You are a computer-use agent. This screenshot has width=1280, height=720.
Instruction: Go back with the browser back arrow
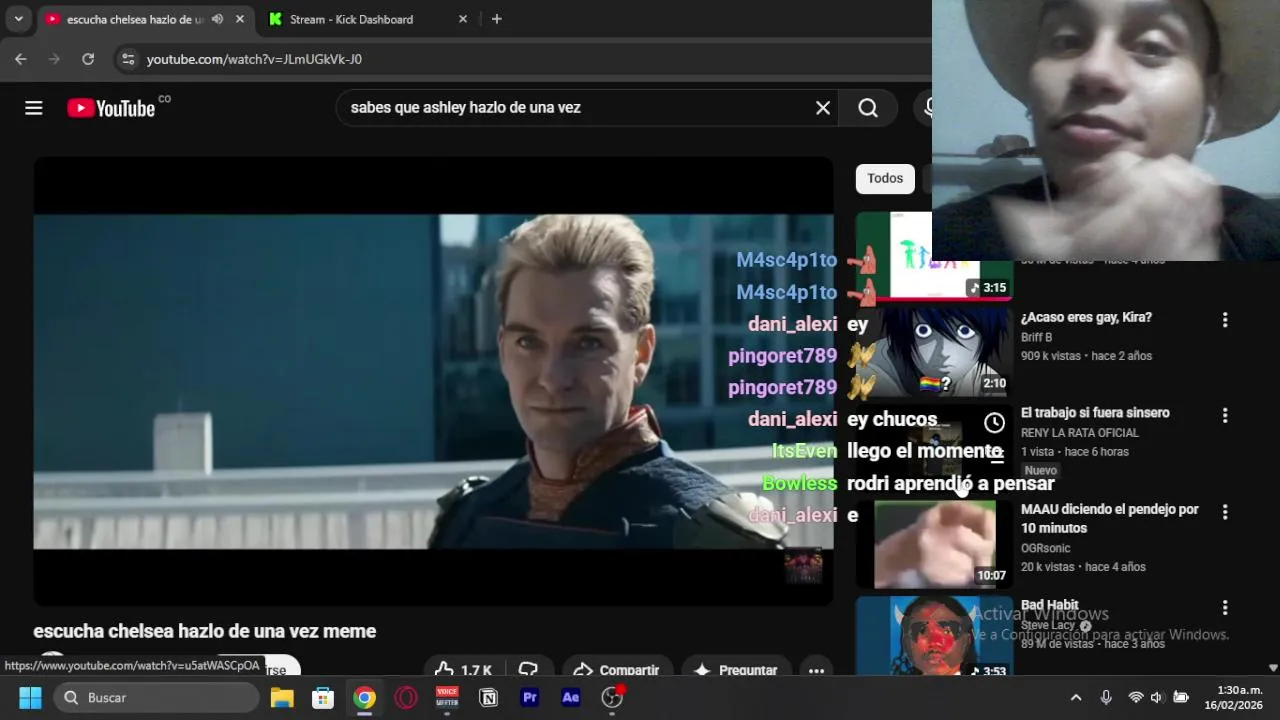[x=21, y=59]
